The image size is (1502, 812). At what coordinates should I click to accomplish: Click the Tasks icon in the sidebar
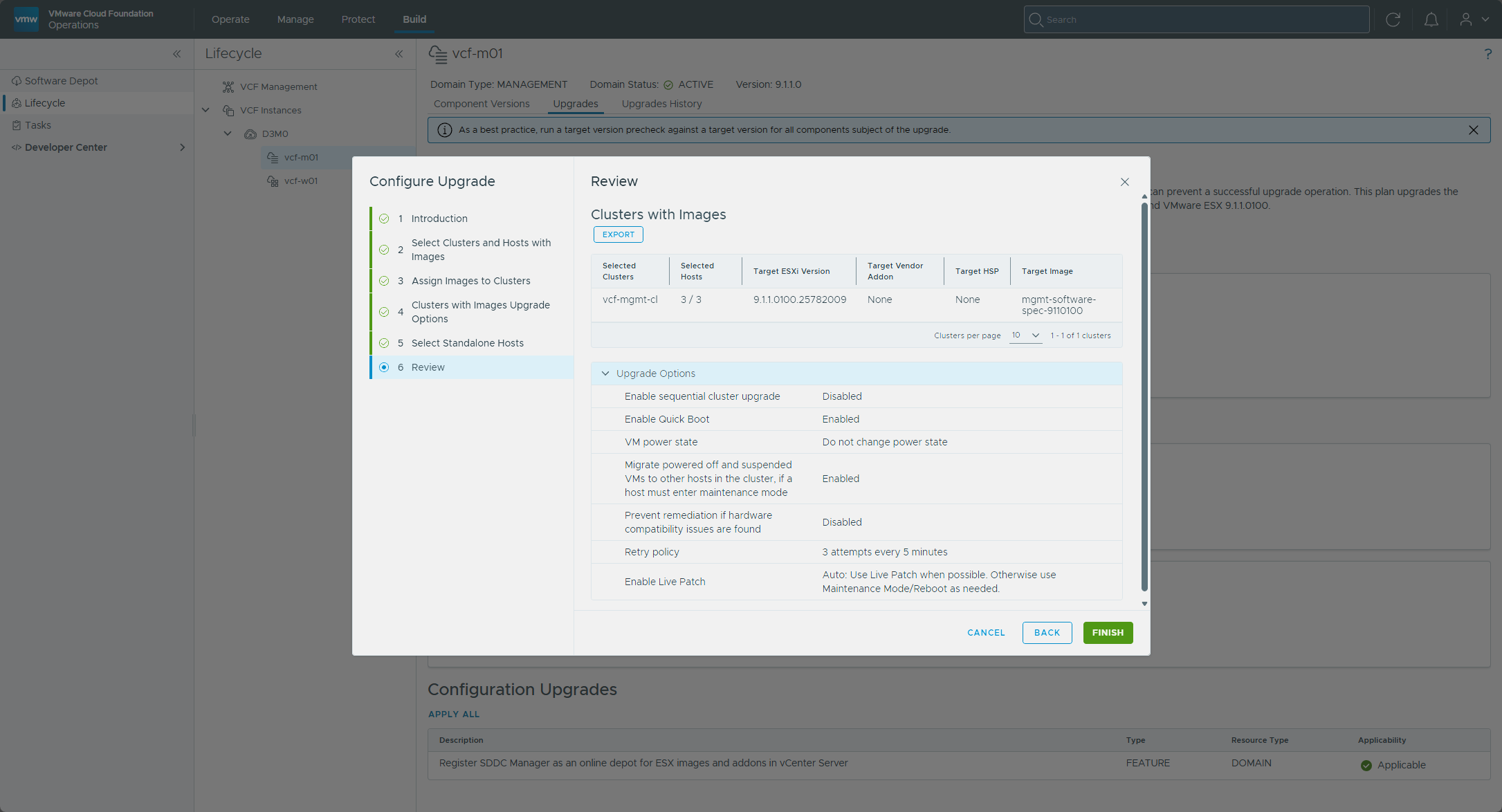[x=17, y=125]
